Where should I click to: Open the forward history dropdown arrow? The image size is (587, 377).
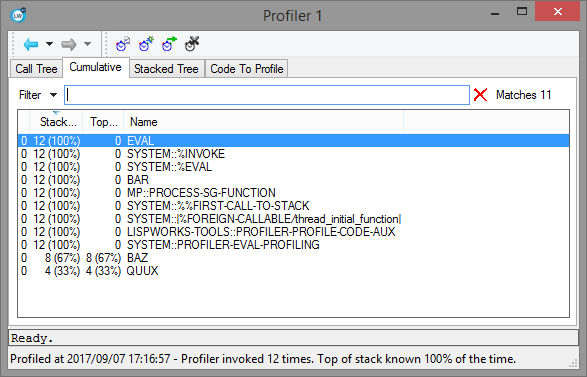87,44
